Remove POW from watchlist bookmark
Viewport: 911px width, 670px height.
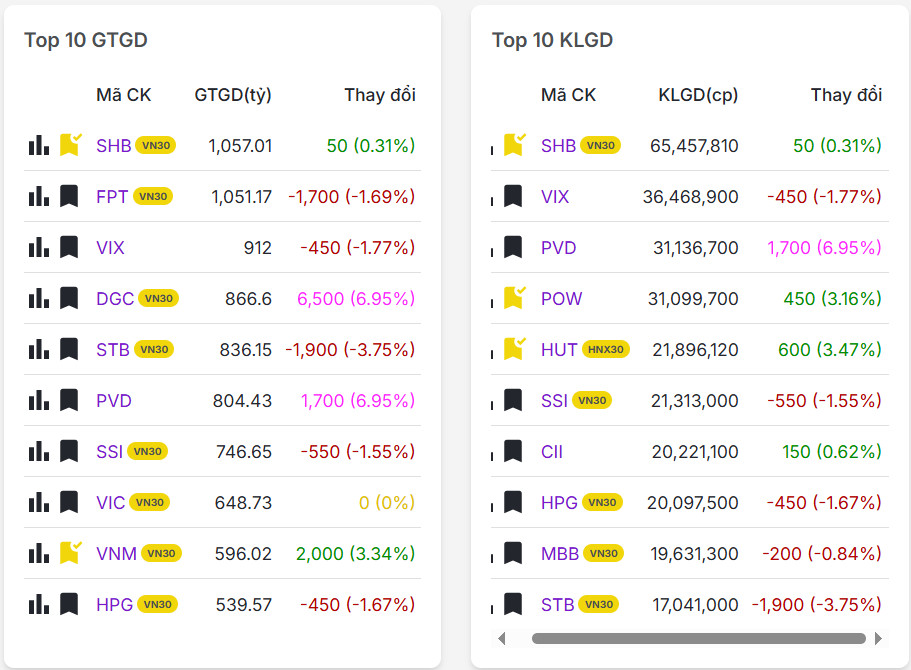click(514, 298)
